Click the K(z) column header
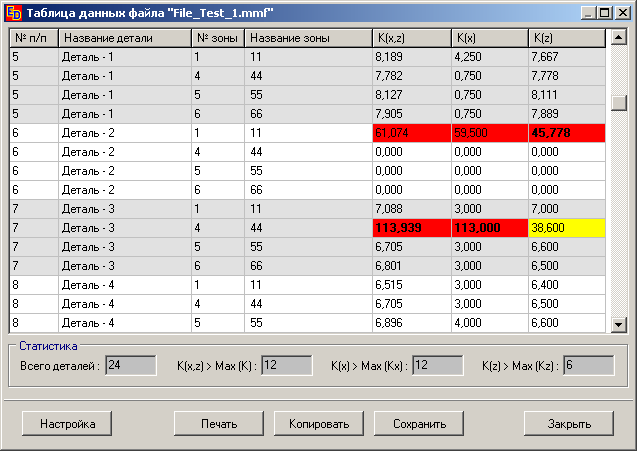637x451 pixels. click(x=566, y=38)
